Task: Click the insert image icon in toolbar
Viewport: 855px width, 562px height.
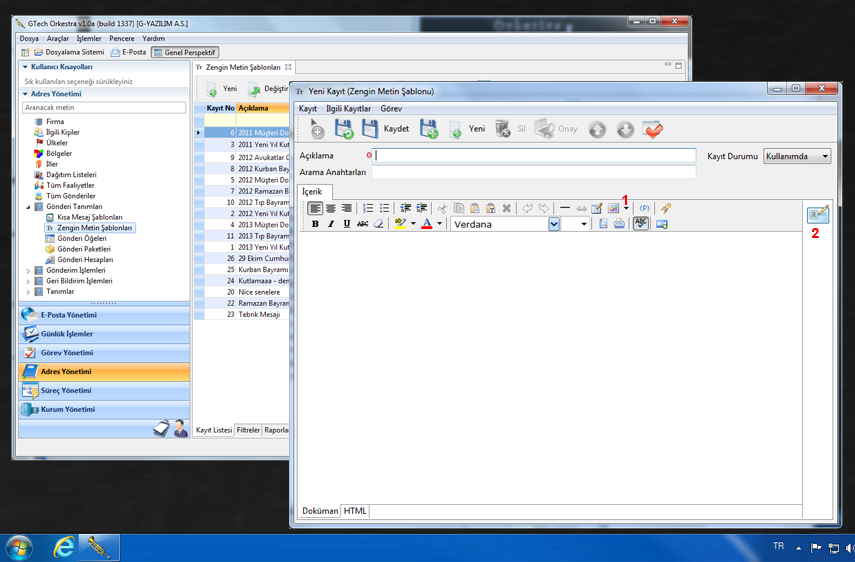Action: coord(613,208)
